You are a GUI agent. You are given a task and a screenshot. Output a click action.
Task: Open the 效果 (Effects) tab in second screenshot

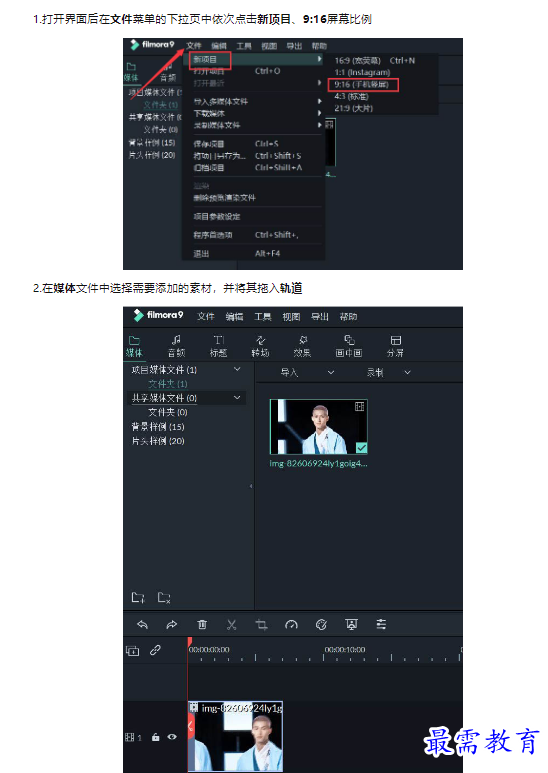pyautogui.click(x=303, y=346)
